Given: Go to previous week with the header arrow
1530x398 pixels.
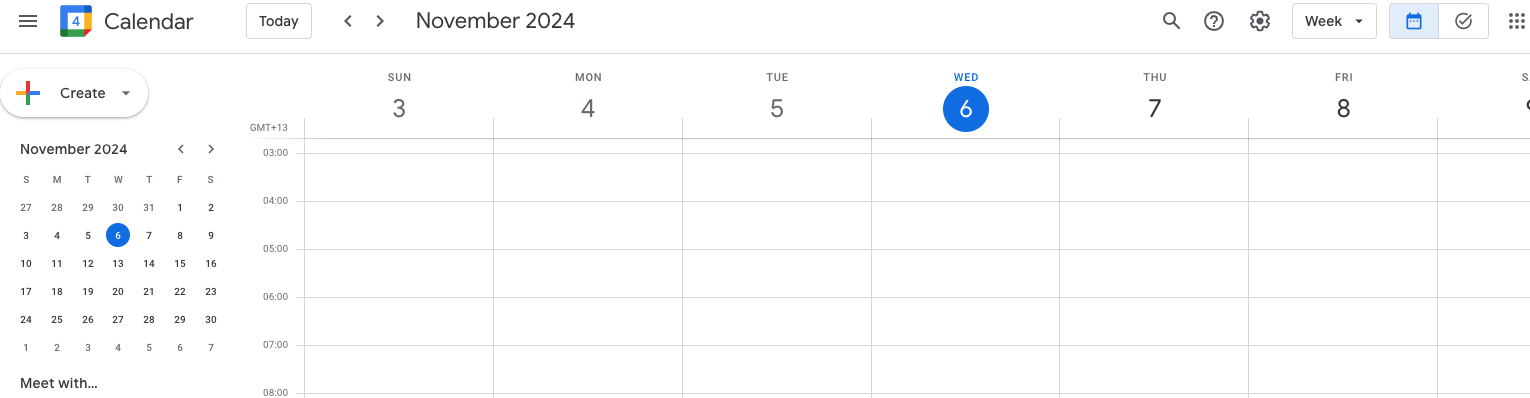Looking at the screenshot, I should [348, 21].
